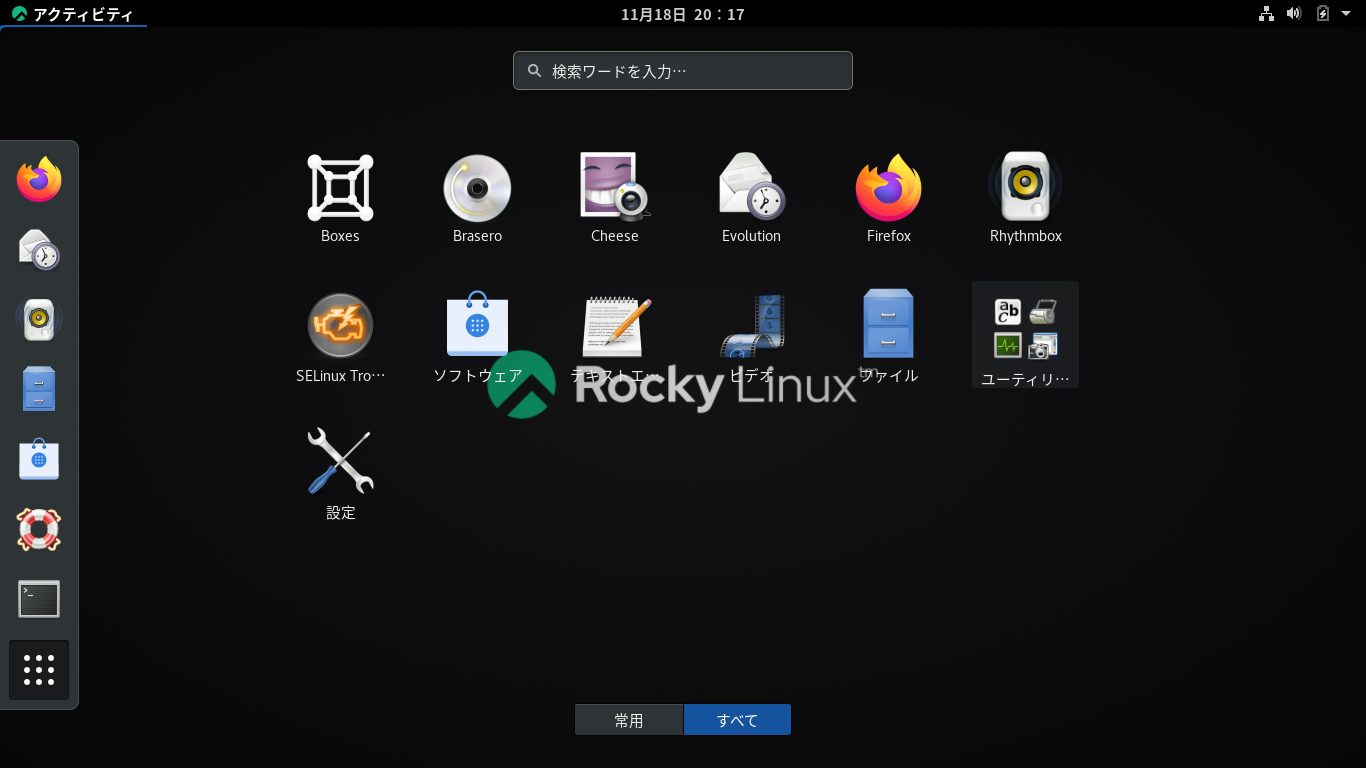Viewport: 1366px width, 768px height.
Task: Toggle the Show Applications grid button
Action: (39, 670)
